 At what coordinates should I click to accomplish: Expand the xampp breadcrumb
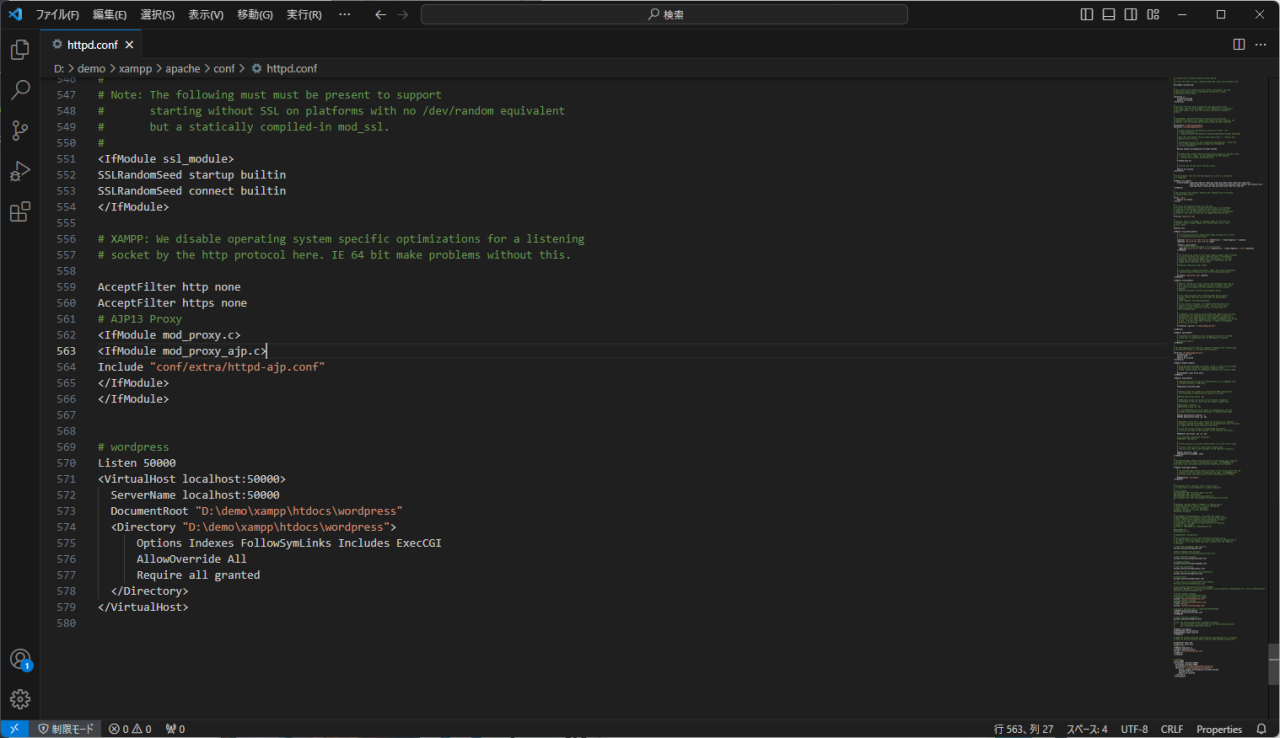tap(135, 69)
